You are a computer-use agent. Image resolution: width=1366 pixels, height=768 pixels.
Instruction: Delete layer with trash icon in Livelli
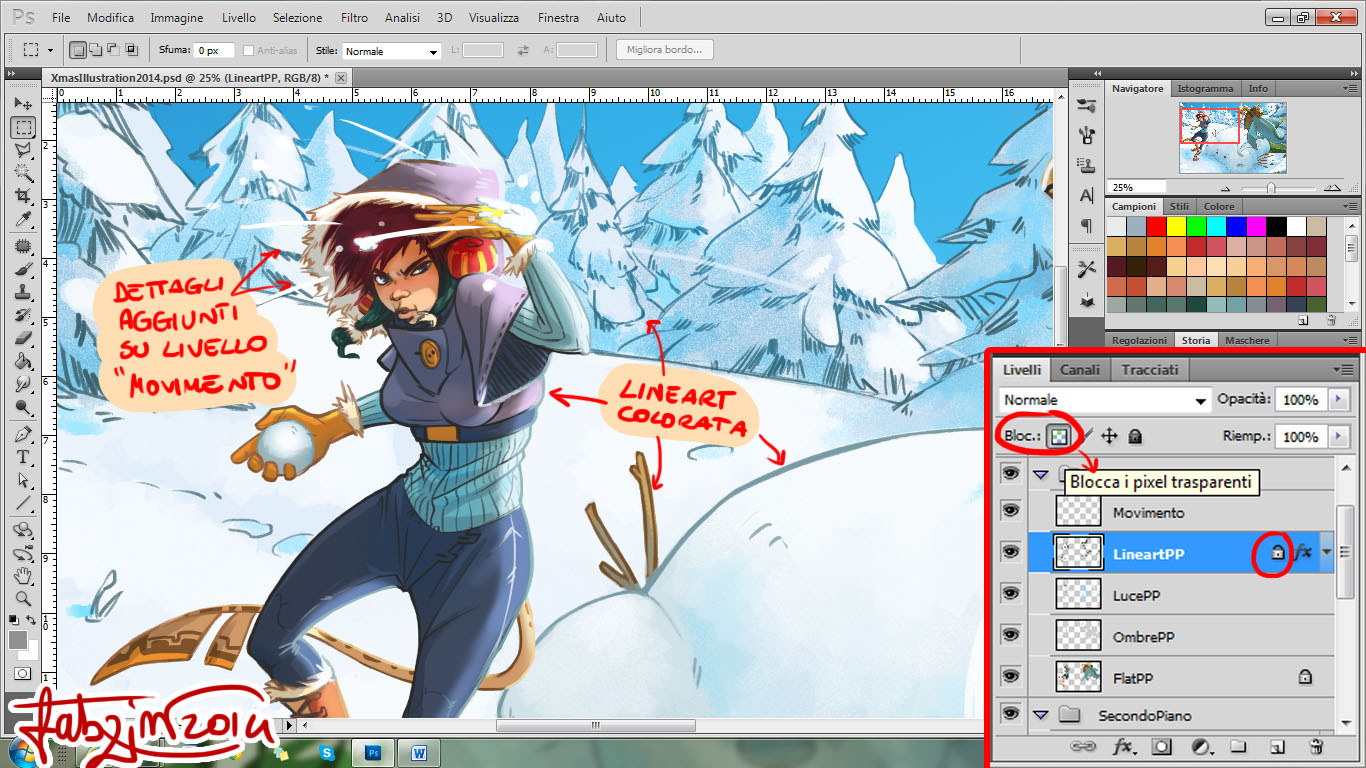click(x=1316, y=746)
